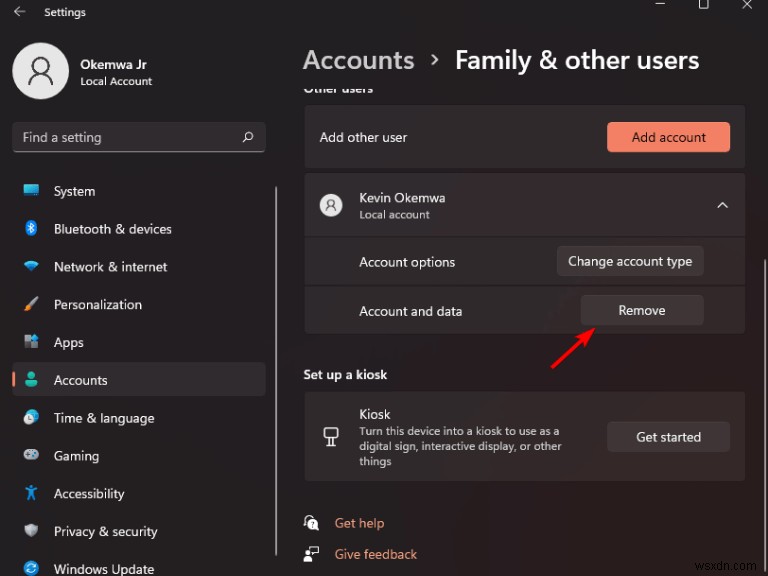
Task: Open Privacy & security settings
Action: tap(139, 531)
